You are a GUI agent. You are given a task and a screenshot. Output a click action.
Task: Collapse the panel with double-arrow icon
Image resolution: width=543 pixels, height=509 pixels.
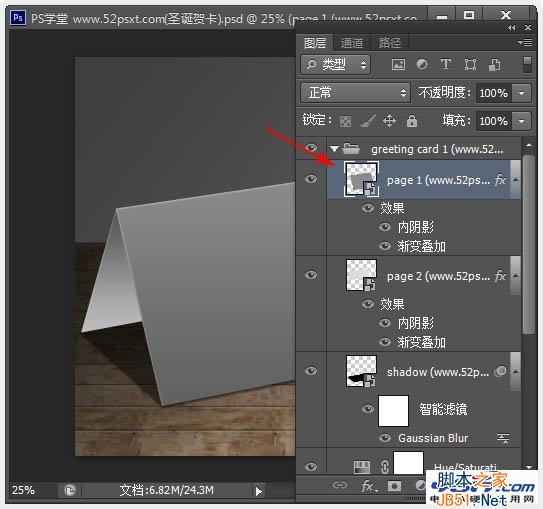pyautogui.click(x=511, y=27)
